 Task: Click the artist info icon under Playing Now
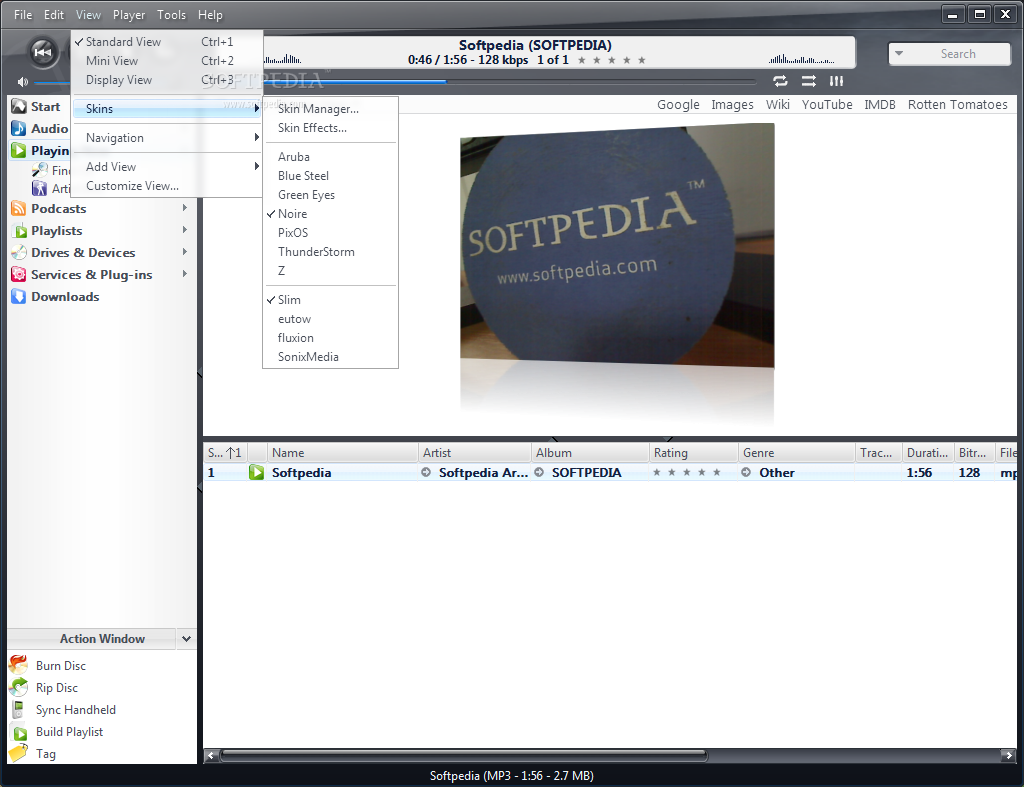[x=40, y=188]
